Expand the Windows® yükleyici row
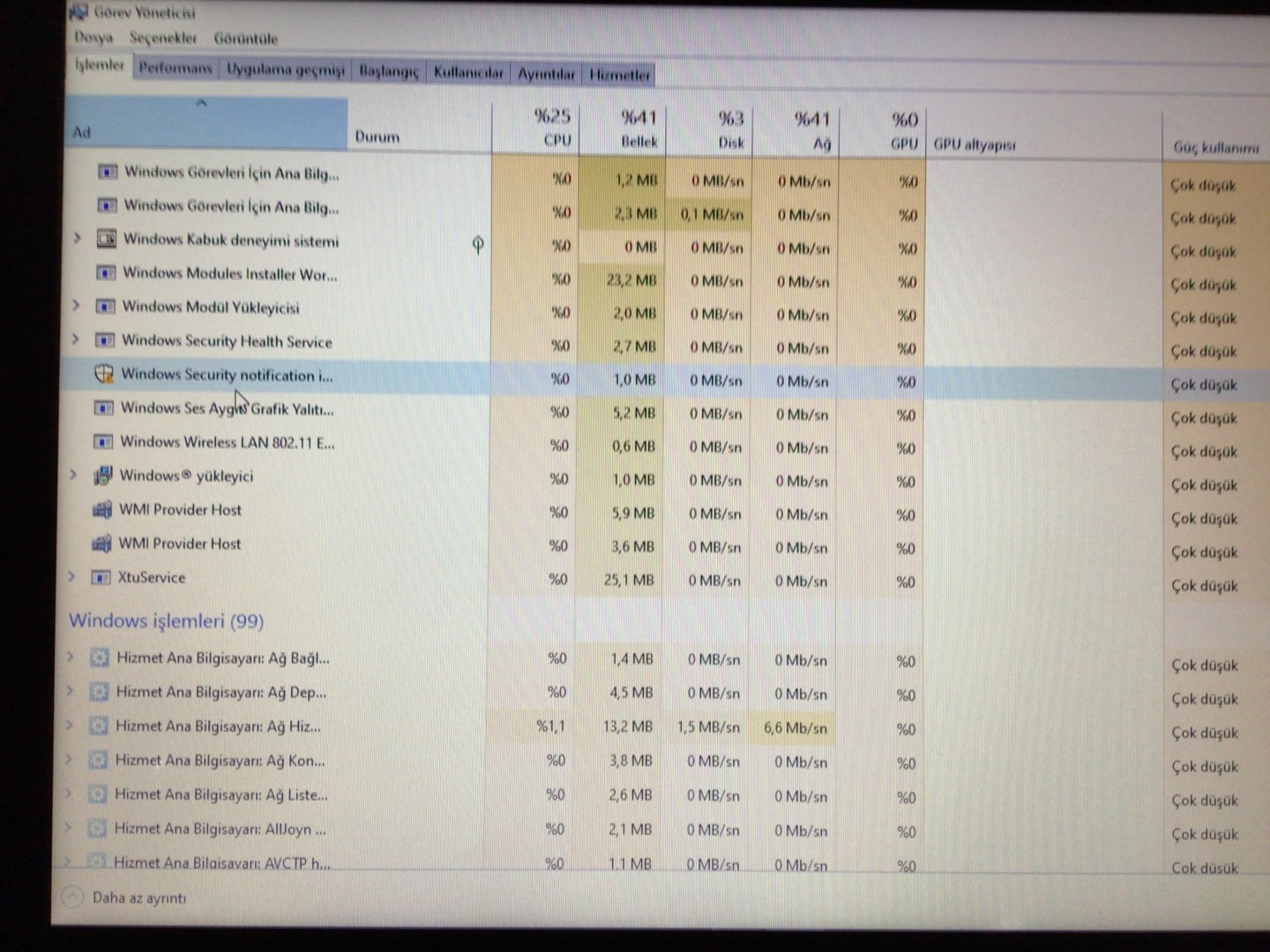The width and height of the screenshot is (1270, 952). coord(74,475)
